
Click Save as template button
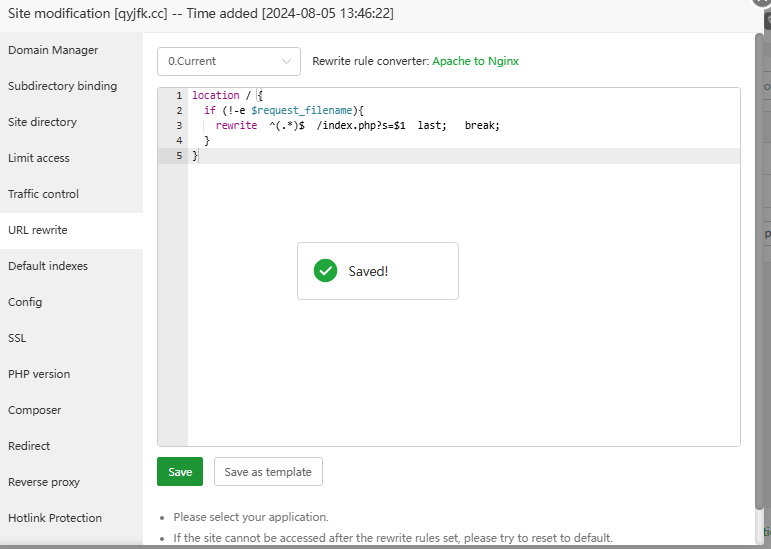click(268, 472)
